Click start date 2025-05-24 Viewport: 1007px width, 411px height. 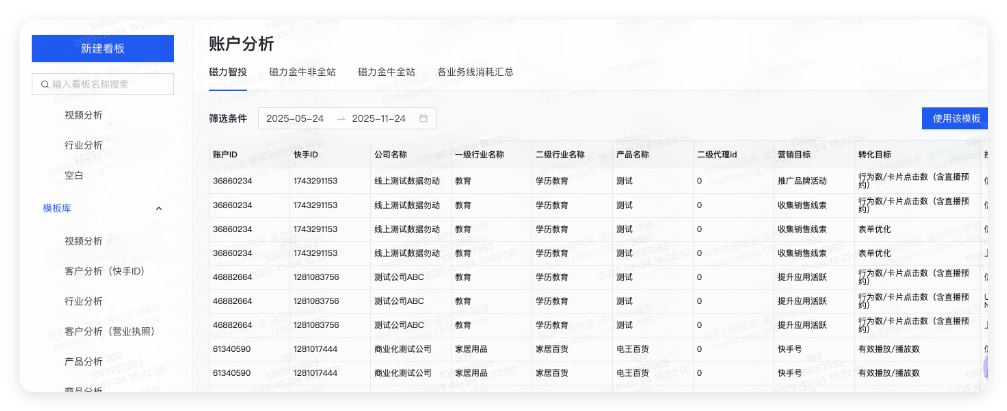pyautogui.click(x=295, y=118)
